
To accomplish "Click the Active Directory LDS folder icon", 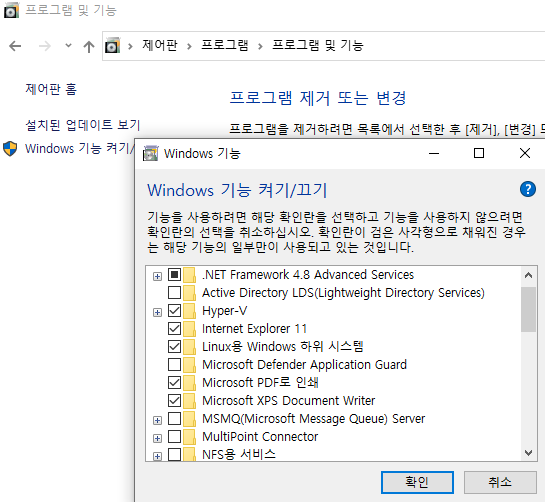I will click(x=189, y=293).
